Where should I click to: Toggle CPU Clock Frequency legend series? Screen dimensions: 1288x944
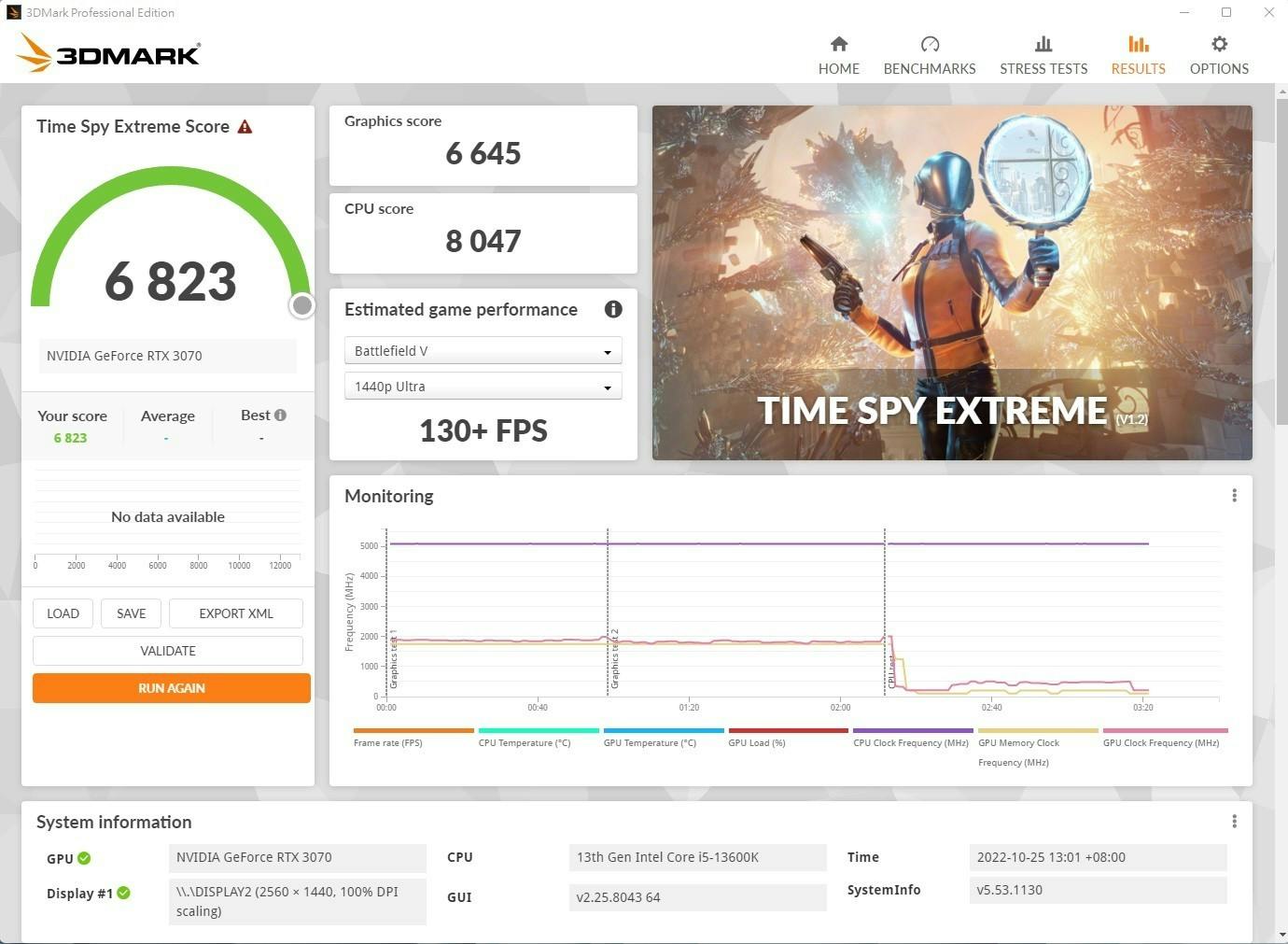tap(913, 738)
